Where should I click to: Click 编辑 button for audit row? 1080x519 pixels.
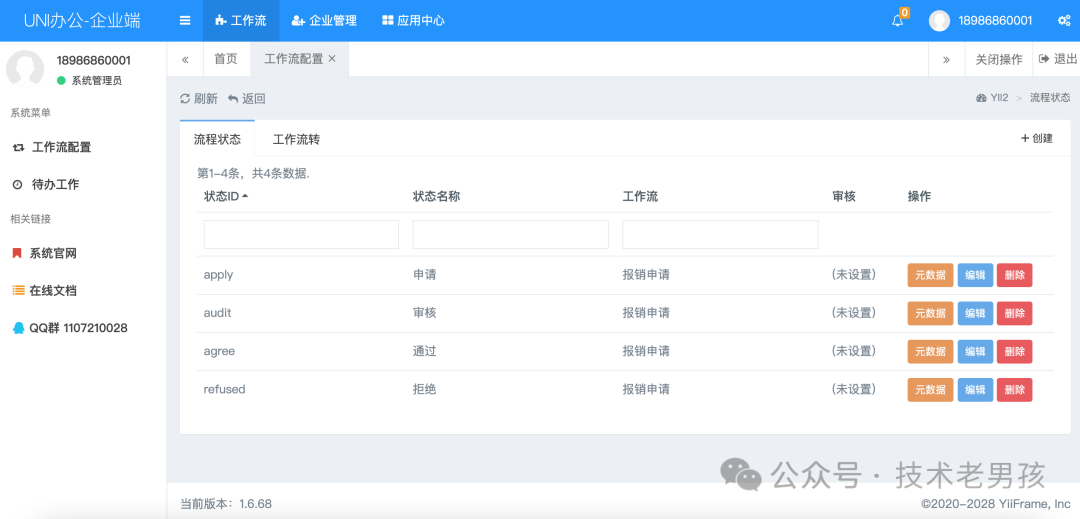coord(975,313)
